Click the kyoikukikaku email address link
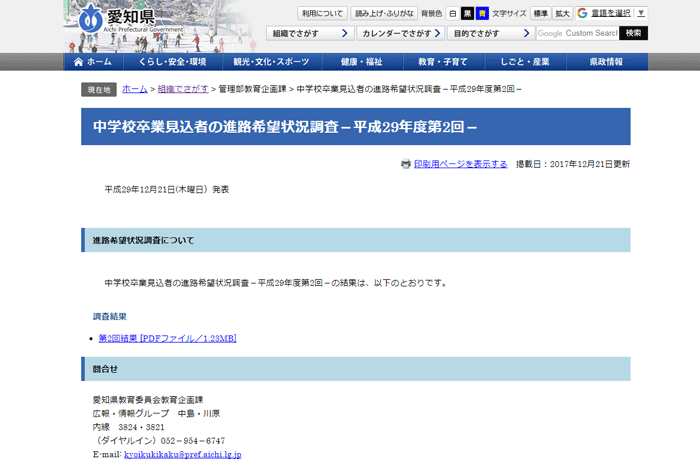 tap(182, 454)
